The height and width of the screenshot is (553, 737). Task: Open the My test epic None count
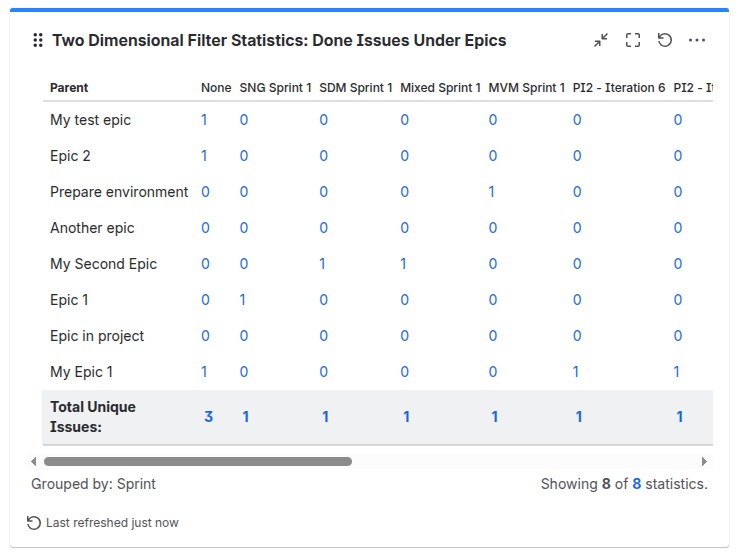point(204,120)
